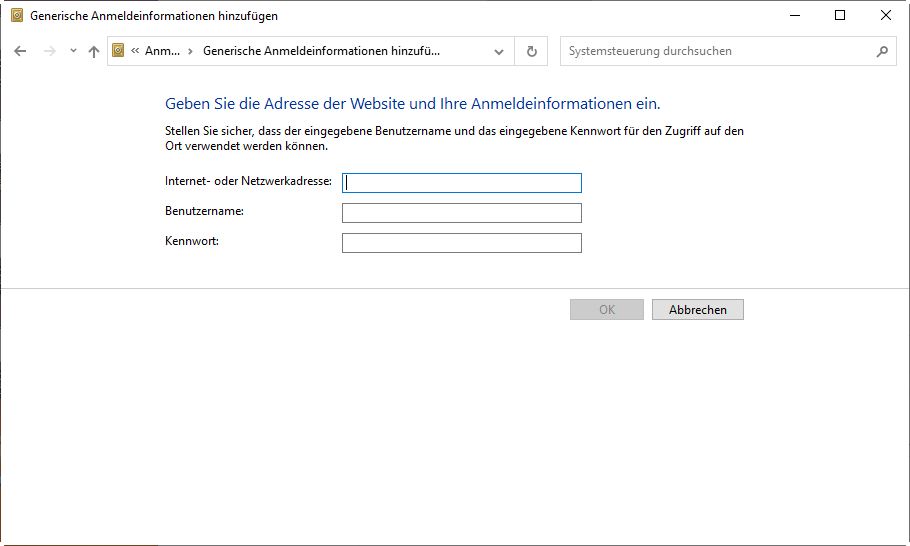Select the Generische Anmeldeinformationen hinzufü... breadcrumb

pyautogui.click(x=321, y=51)
